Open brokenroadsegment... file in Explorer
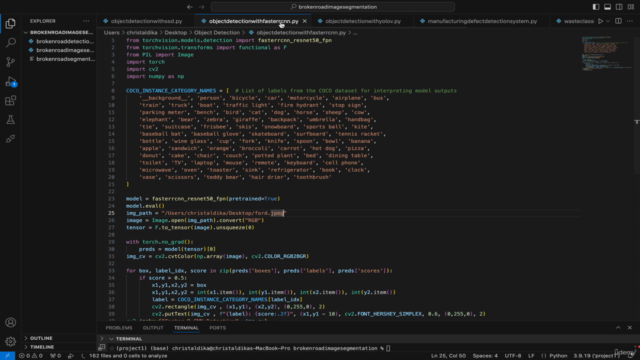Screen dimensions: 640x360 pos(60,59)
